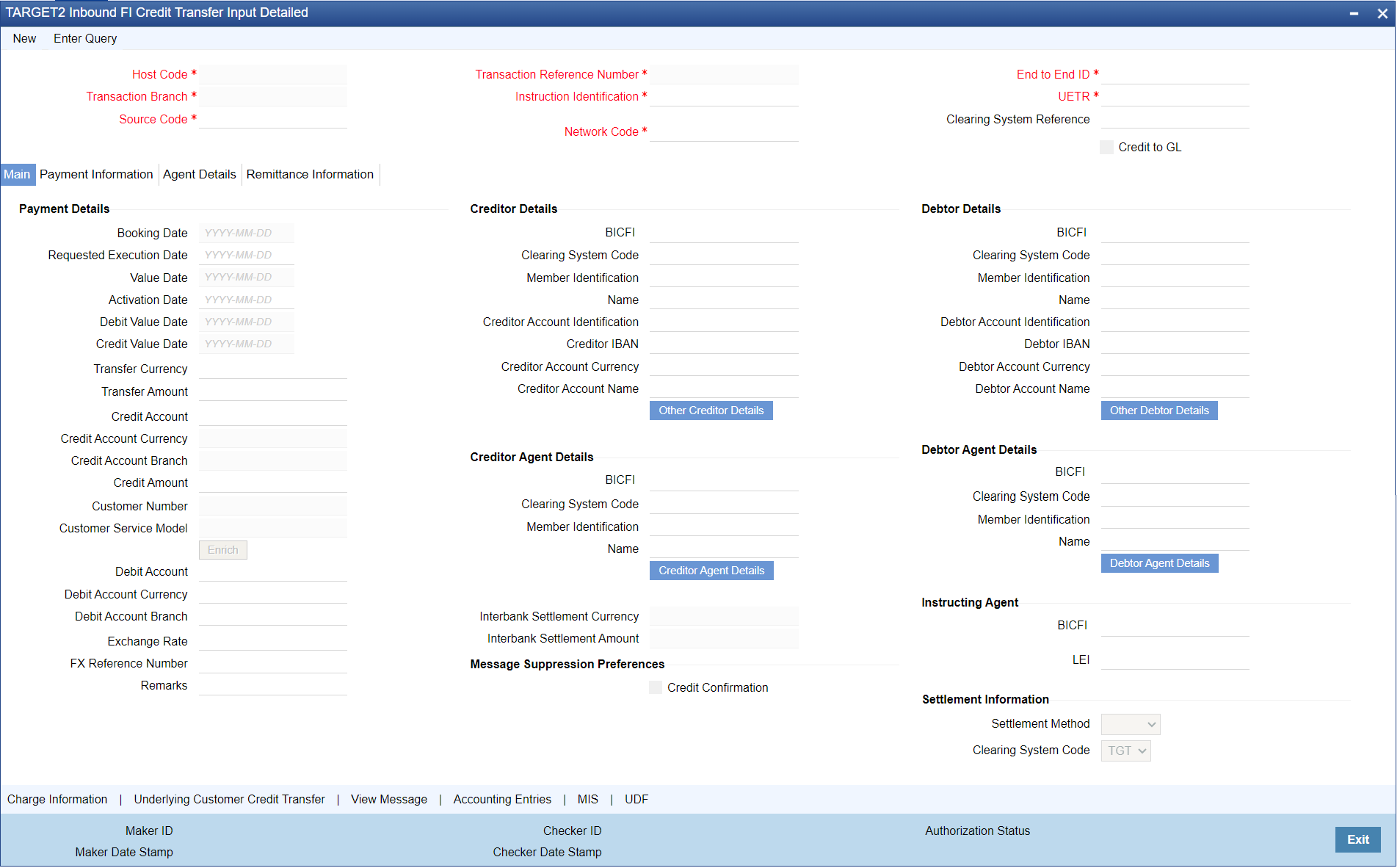Viewport: 1400px width, 868px height.
Task: Close the TARGET2 Inbound FI window
Action: [x=1382, y=13]
